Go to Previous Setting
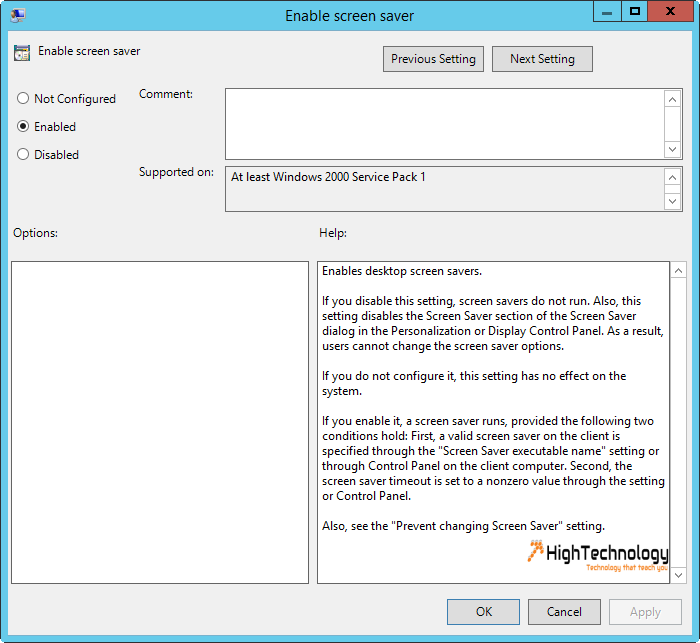Screen dimensions: 700x643 point(433,59)
